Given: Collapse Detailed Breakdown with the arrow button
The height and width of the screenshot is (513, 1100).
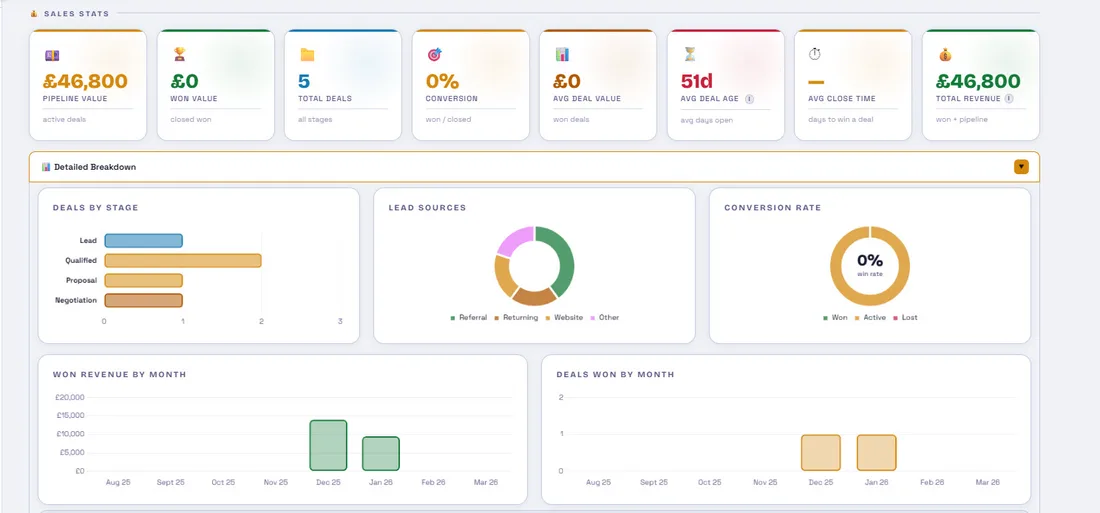Looking at the screenshot, I should (x=1021, y=167).
